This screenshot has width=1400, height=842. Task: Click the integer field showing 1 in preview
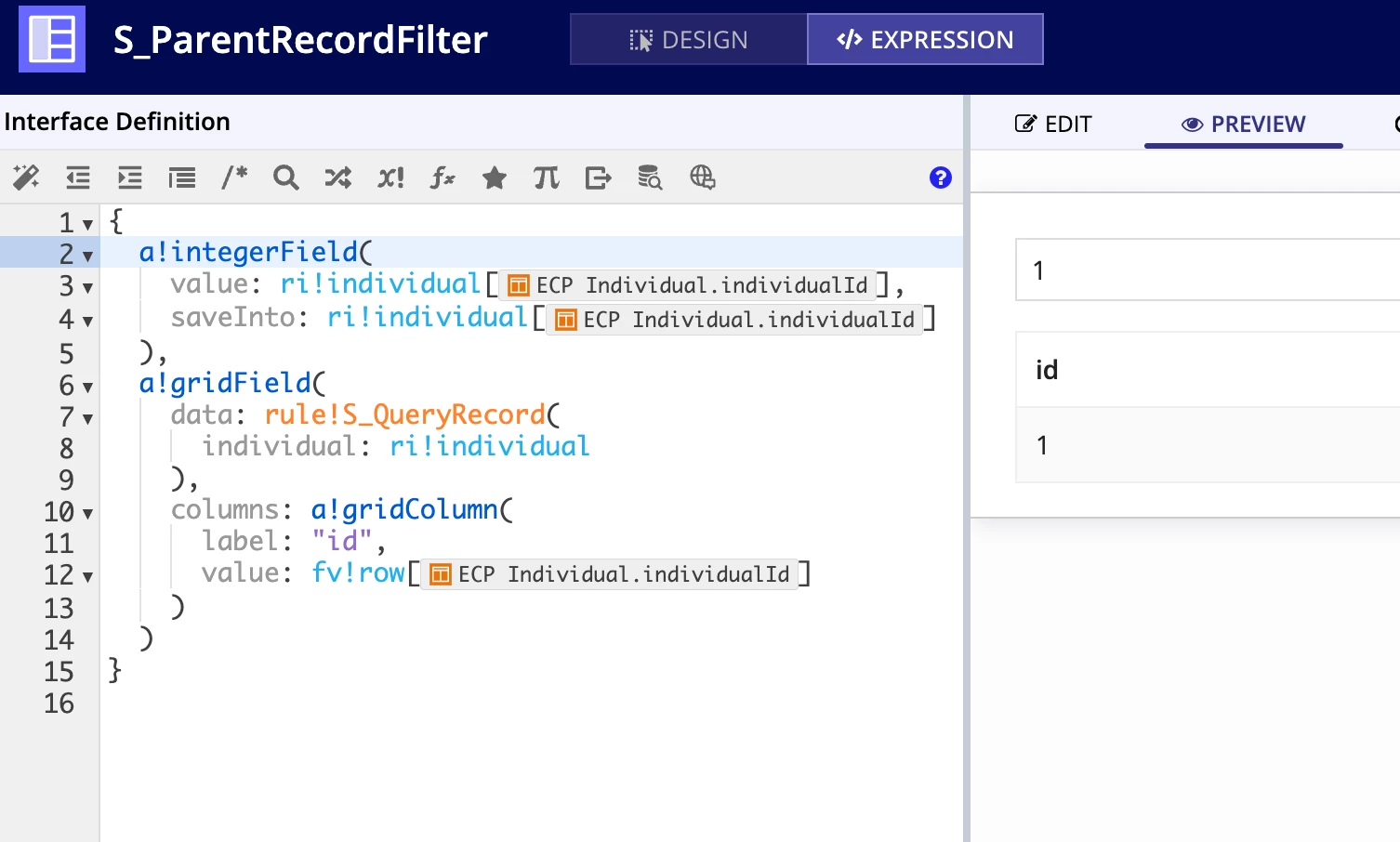tap(1208, 270)
